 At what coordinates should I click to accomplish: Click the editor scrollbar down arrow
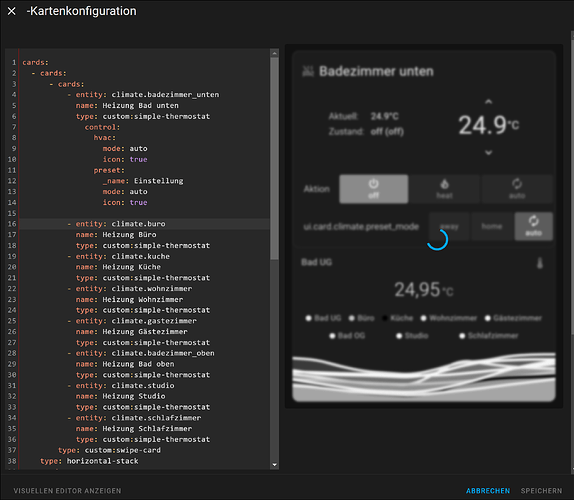tap(274, 465)
